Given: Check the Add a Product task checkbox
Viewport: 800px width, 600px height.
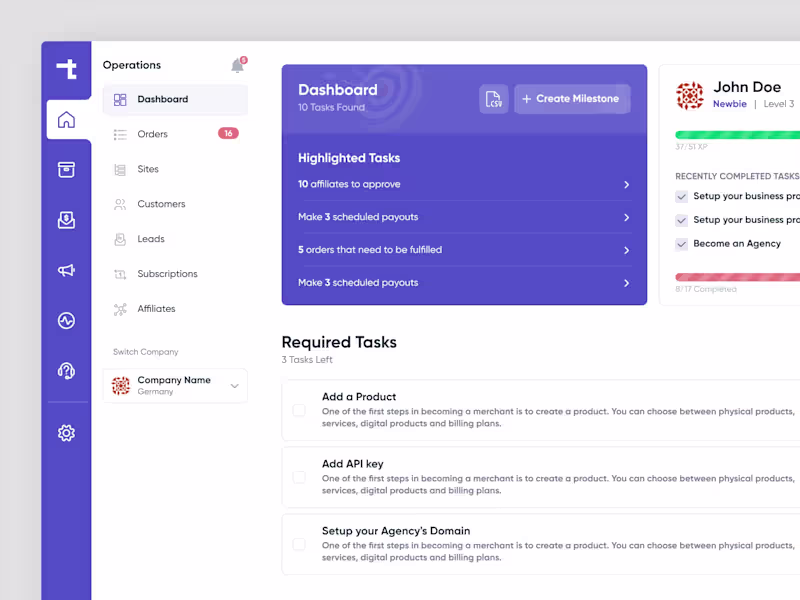Looking at the screenshot, I should coord(299,410).
